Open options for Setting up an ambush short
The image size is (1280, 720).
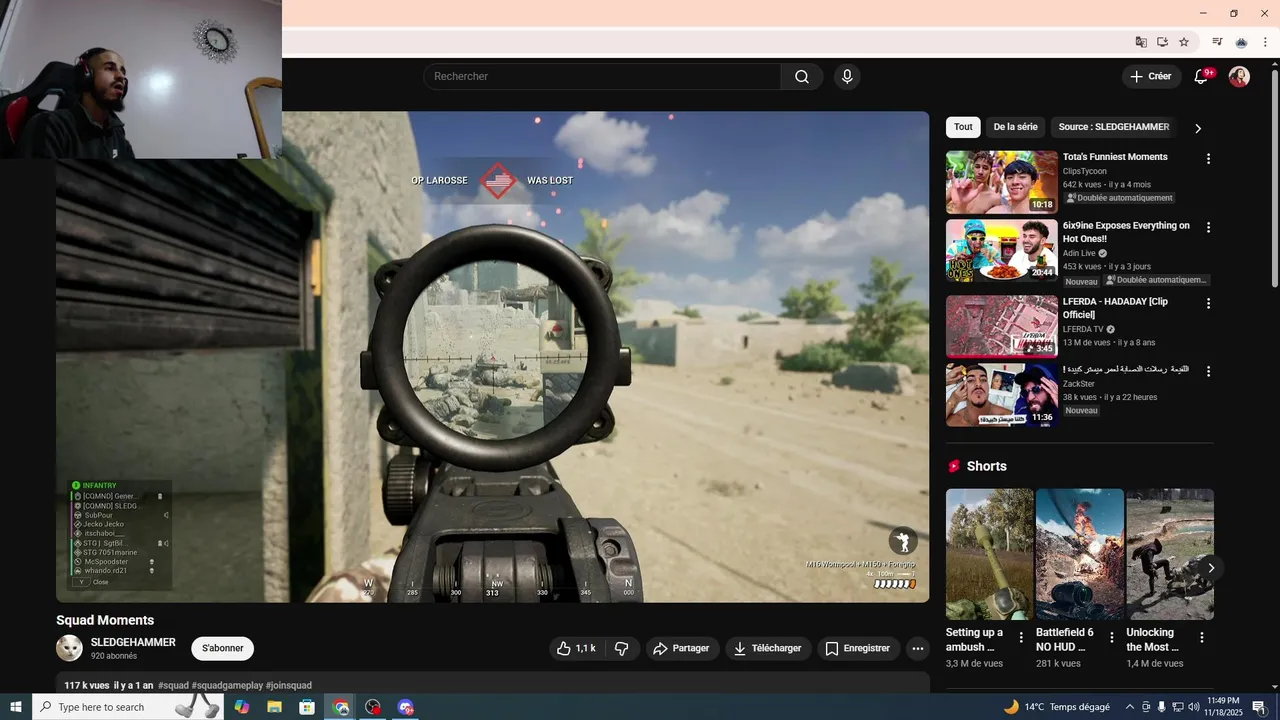1021,637
